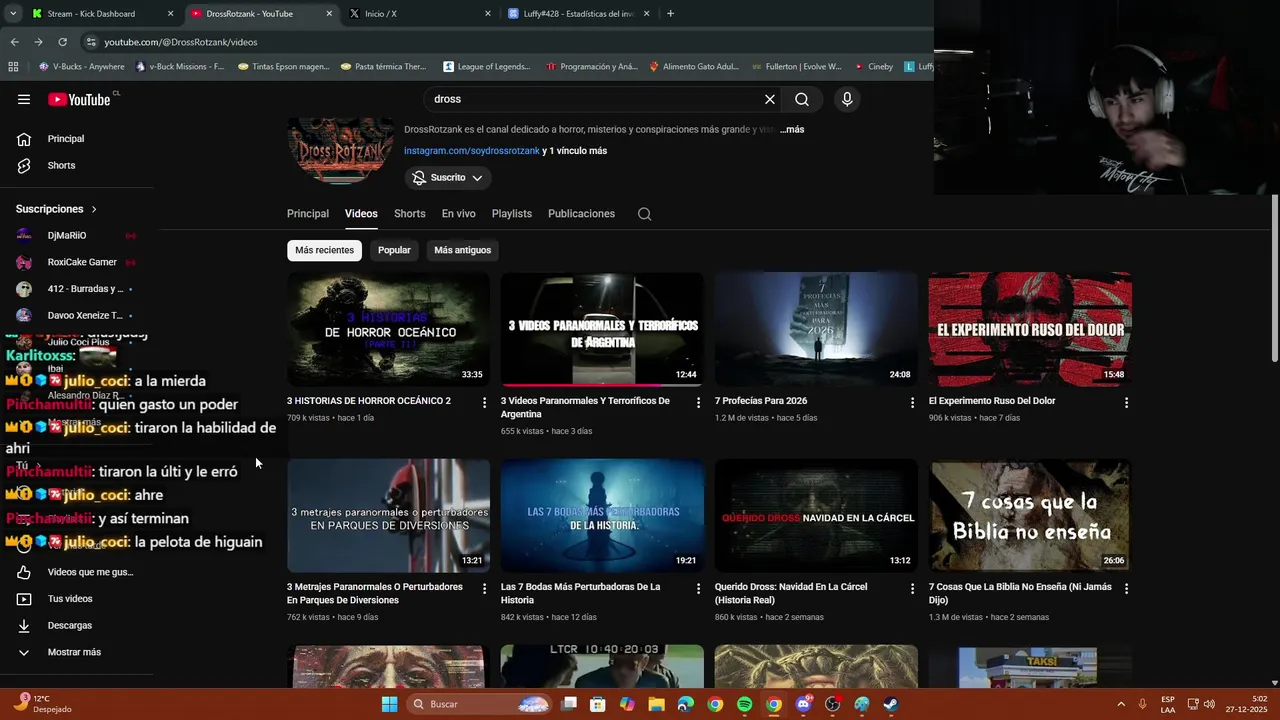Click the Windows Start button
This screenshot has height=720, width=1280.
389,704
